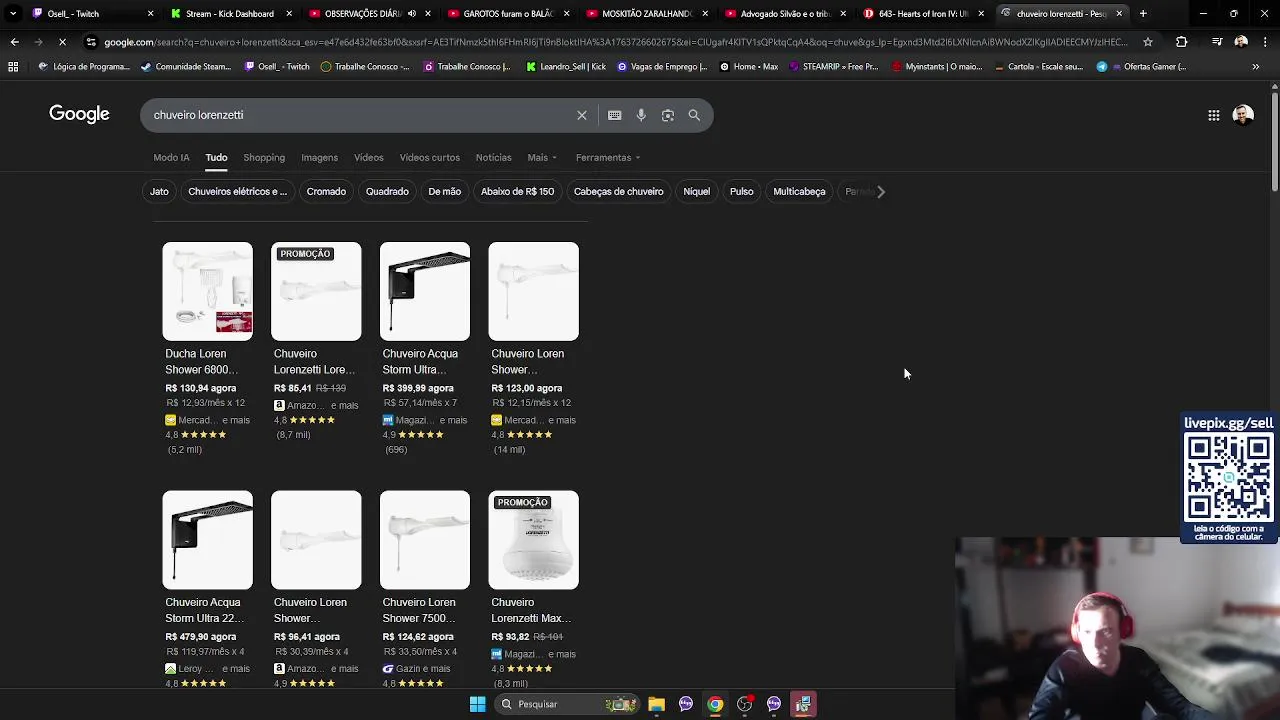Image resolution: width=1280 pixels, height=720 pixels.
Task: Open the Vídeos tab
Action: [368, 157]
